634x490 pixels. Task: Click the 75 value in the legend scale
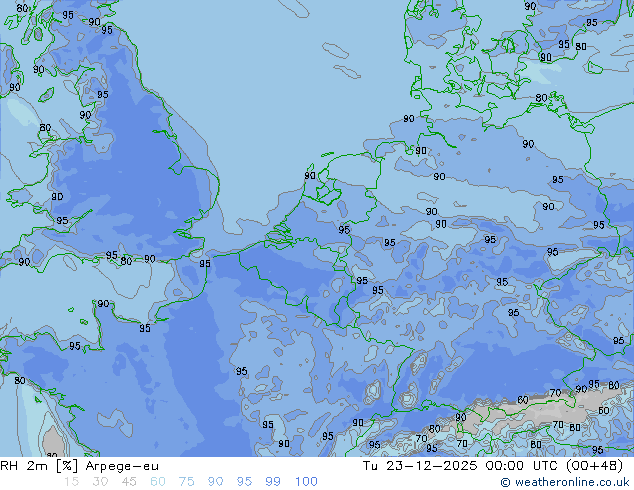pyautogui.click(x=186, y=482)
